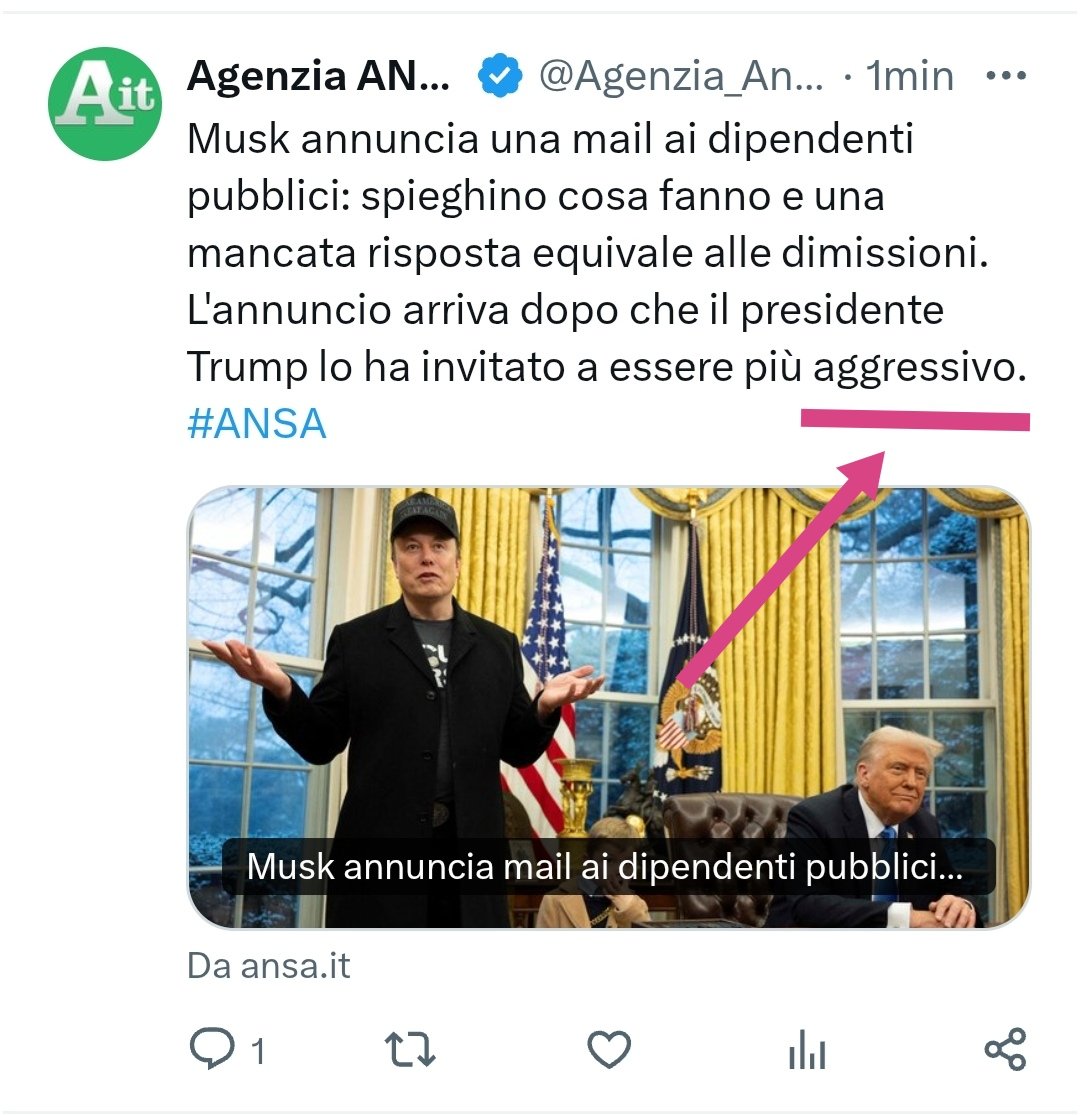Click the pink underline below 'aggressivo'

pyautogui.click(x=915, y=420)
